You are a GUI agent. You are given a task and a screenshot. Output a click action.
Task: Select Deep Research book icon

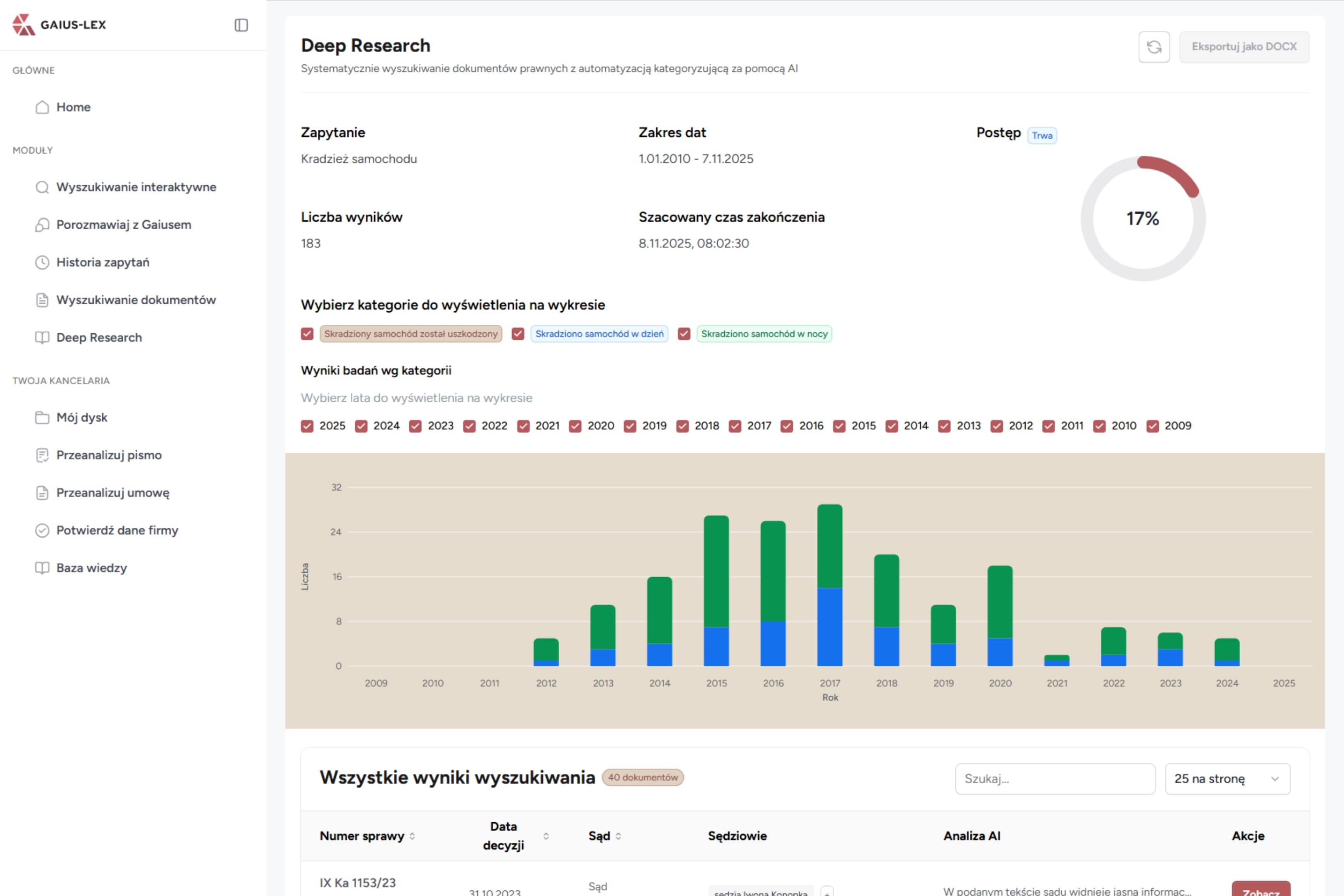tap(42, 337)
